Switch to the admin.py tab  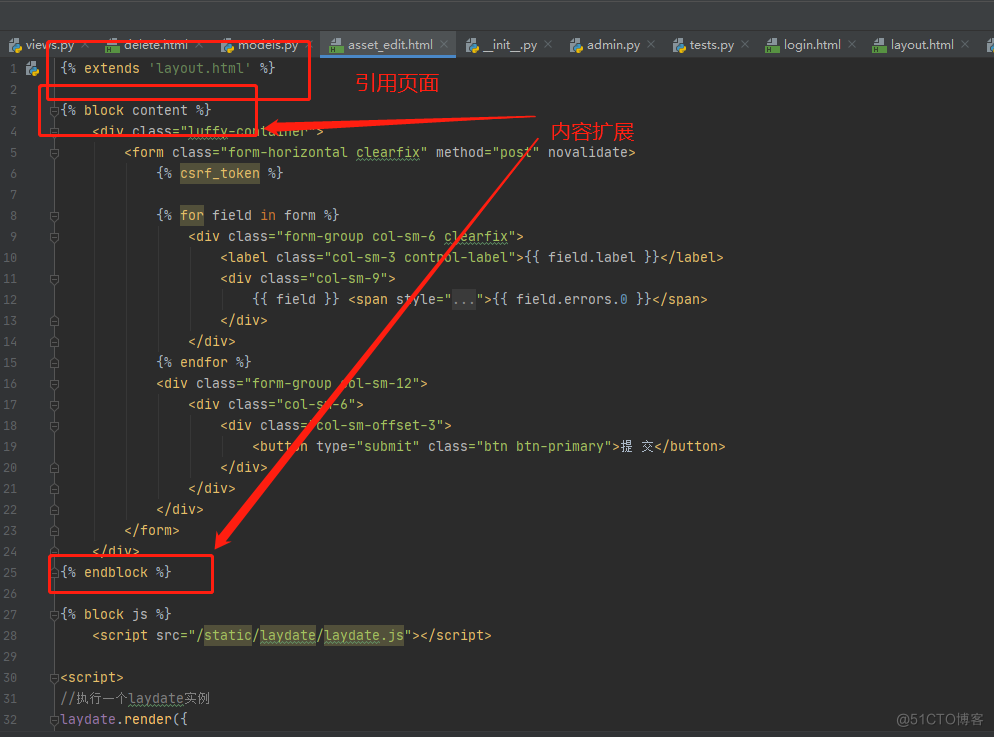tap(613, 45)
